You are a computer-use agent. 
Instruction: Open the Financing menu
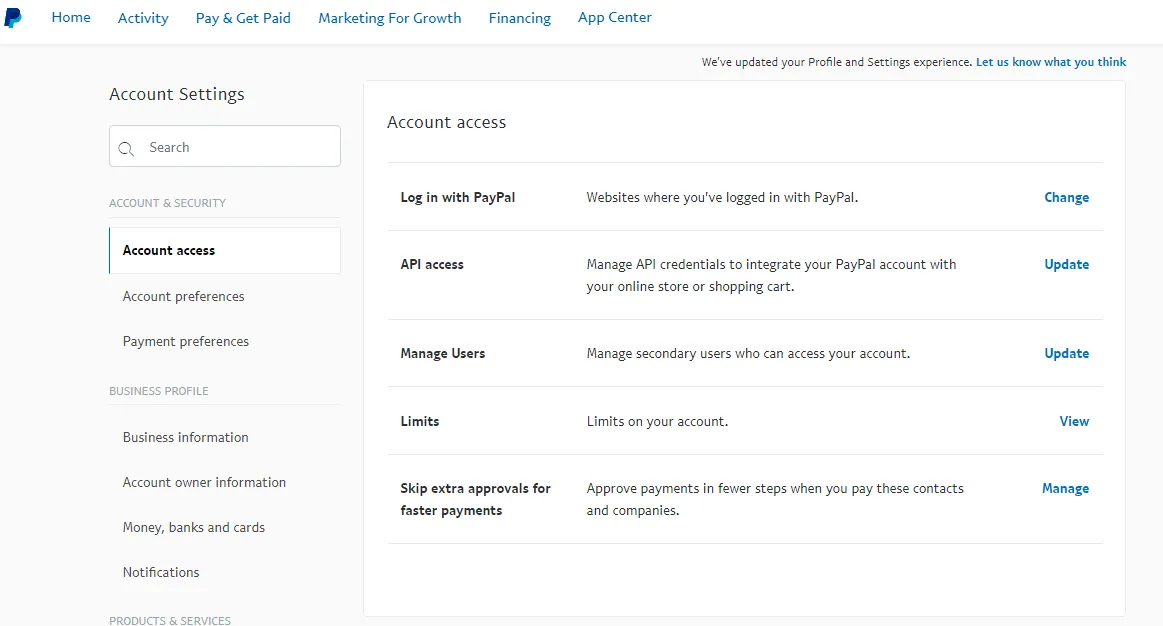tap(519, 18)
